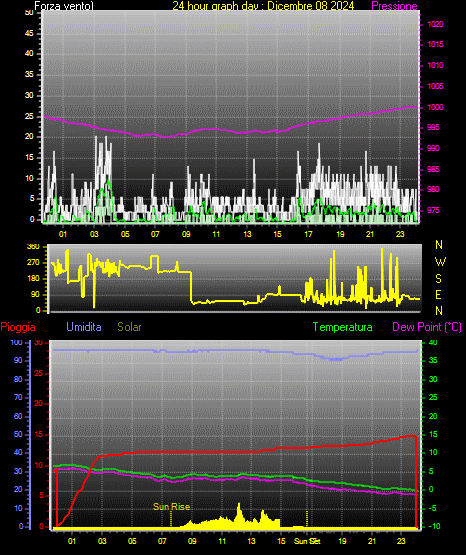Click the Temperatura legend label
The height and width of the screenshot is (555, 466).
coord(343,327)
